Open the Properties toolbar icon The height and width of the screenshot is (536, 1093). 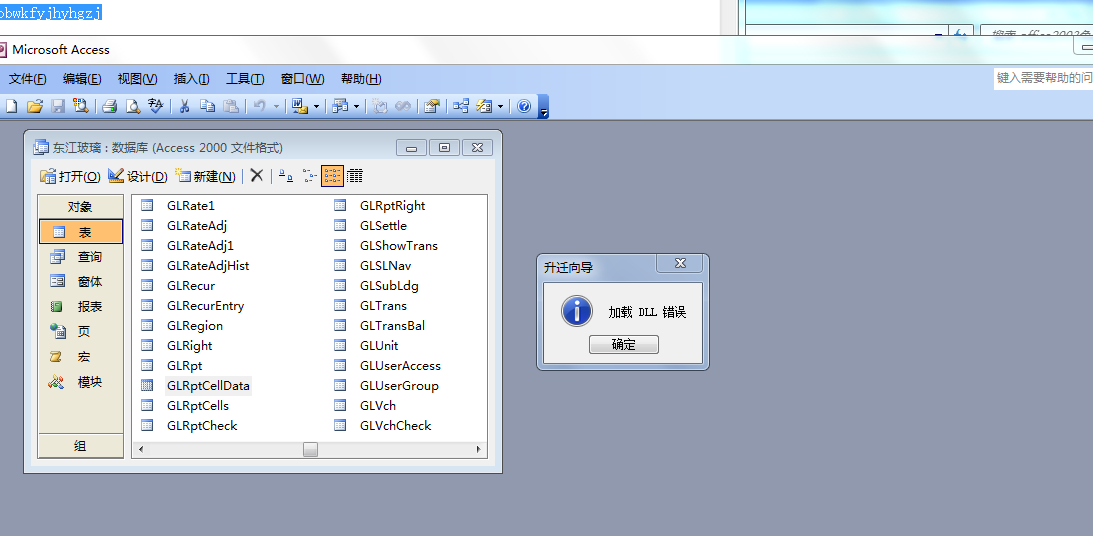click(432, 106)
